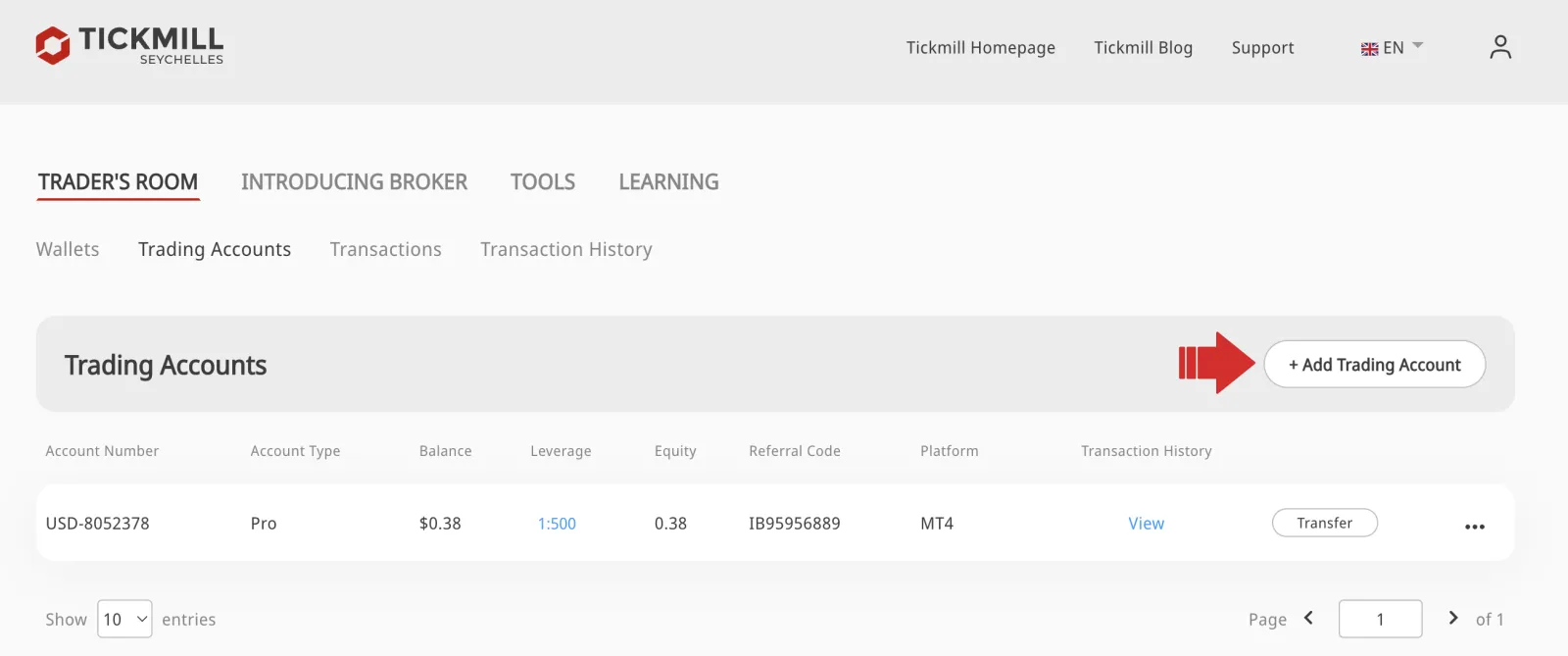Viewport: 1568px width, 656px height.
Task: Open the Learning tab
Action: pos(668,182)
